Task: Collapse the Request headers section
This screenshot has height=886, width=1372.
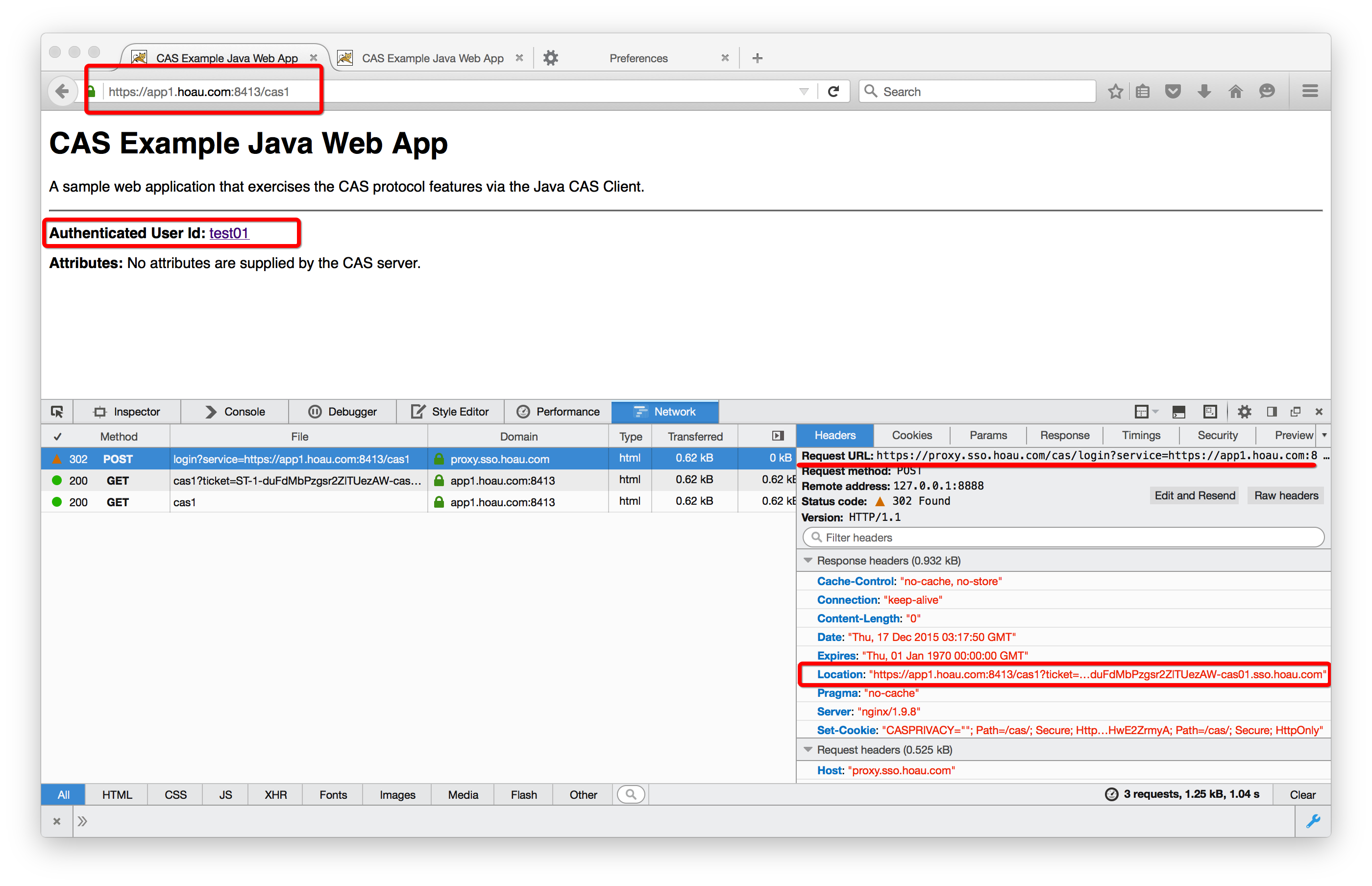Action: (808, 750)
